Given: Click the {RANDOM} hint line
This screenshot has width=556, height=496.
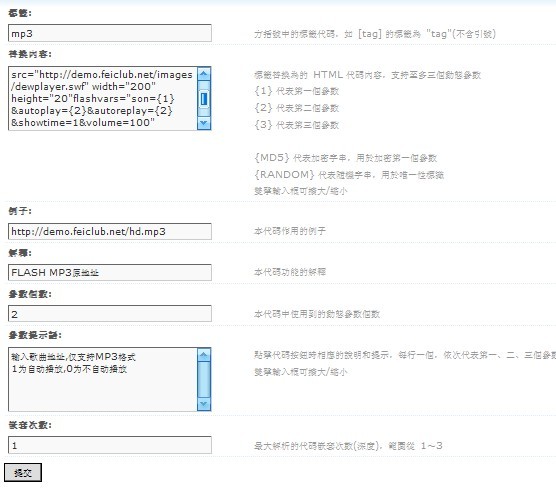Looking at the screenshot, I should [x=349, y=174].
